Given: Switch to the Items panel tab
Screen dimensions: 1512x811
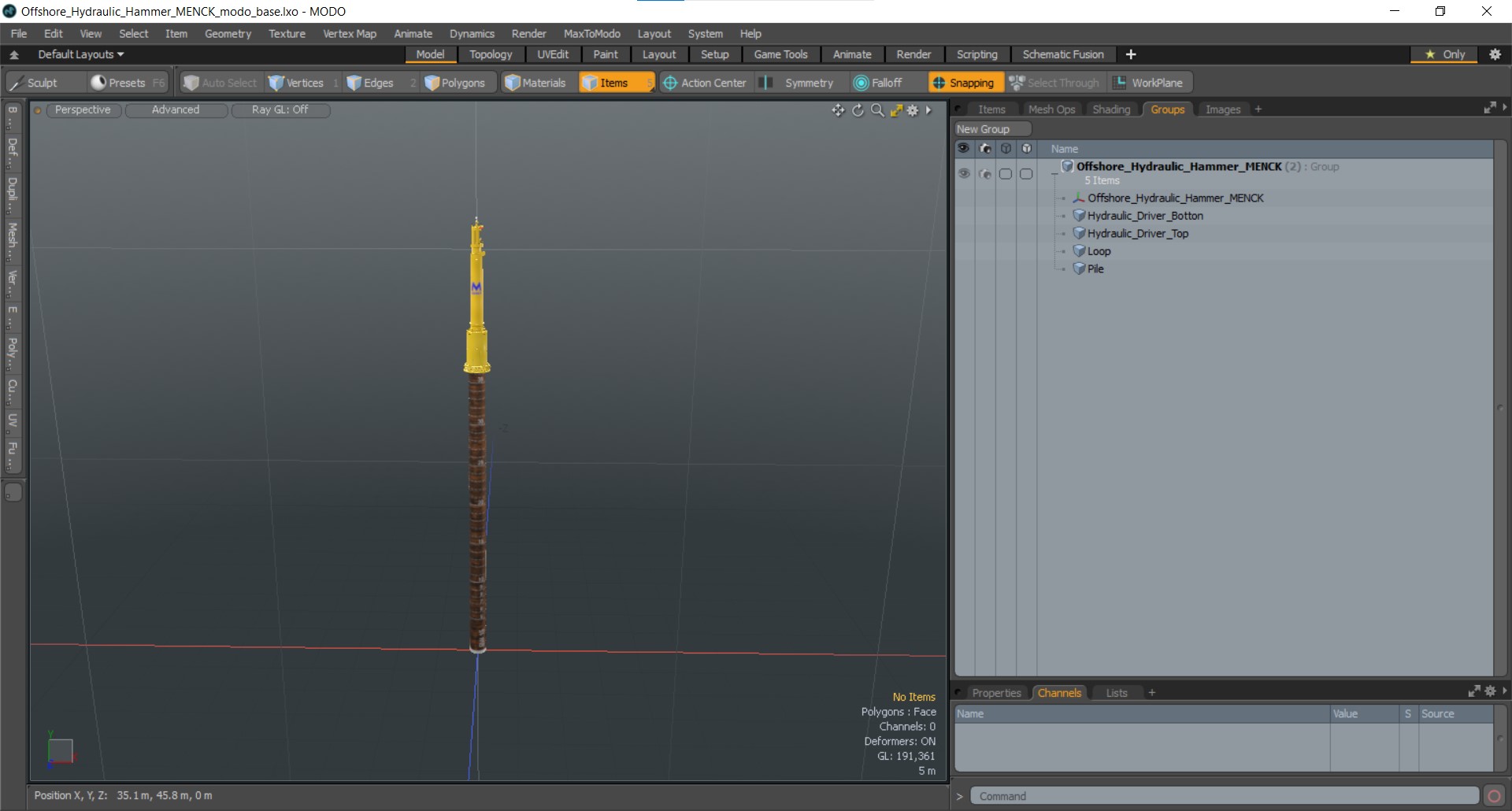Looking at the screenshot, I should [991, 109].
